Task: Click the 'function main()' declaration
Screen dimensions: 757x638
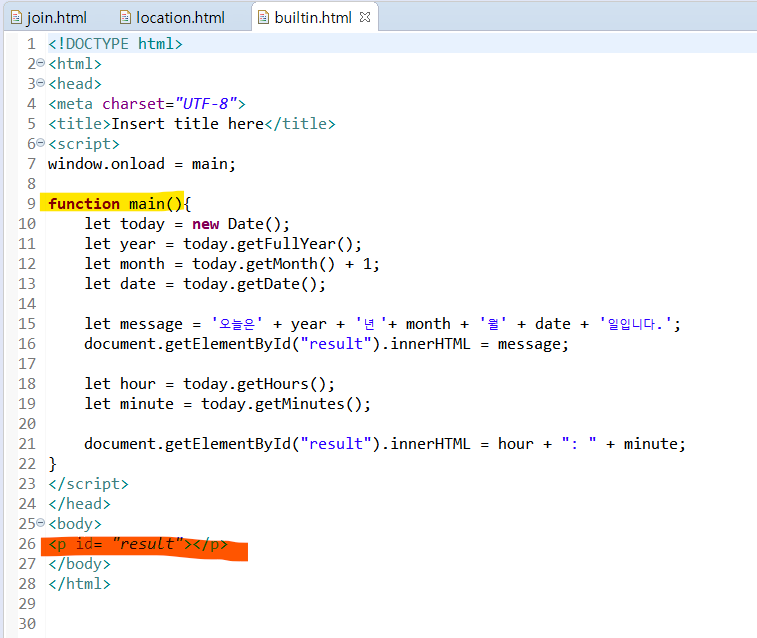Action: click(x=115, y=204)
